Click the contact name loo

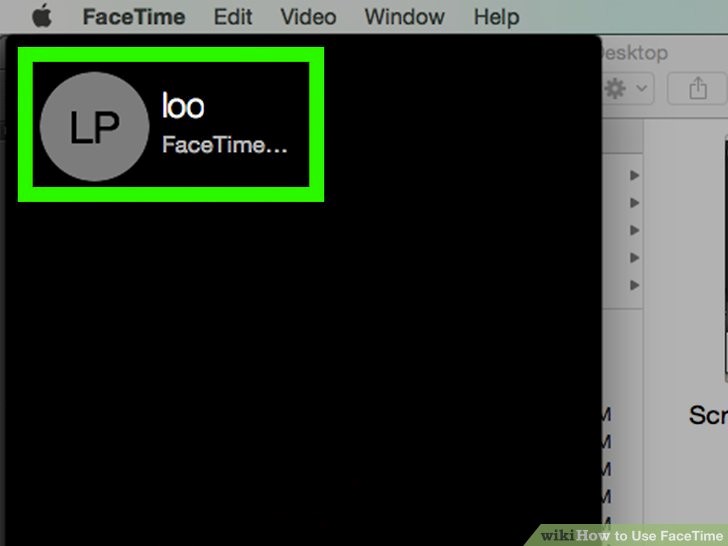click(183, 105)
